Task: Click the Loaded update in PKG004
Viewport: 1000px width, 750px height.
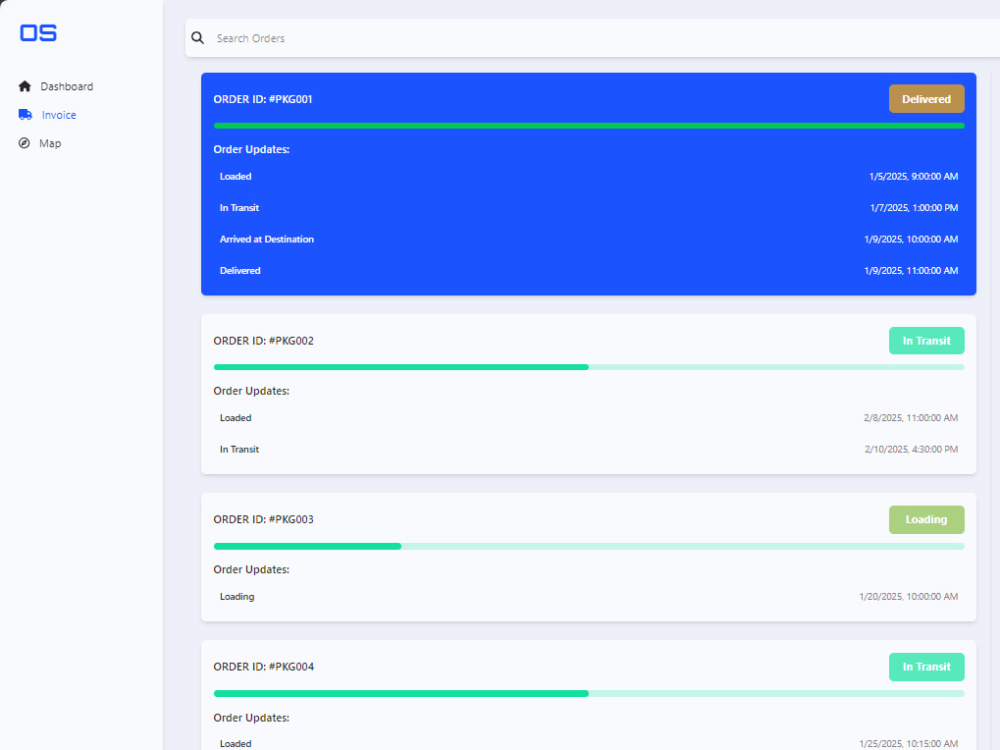Action: [235, 744]
